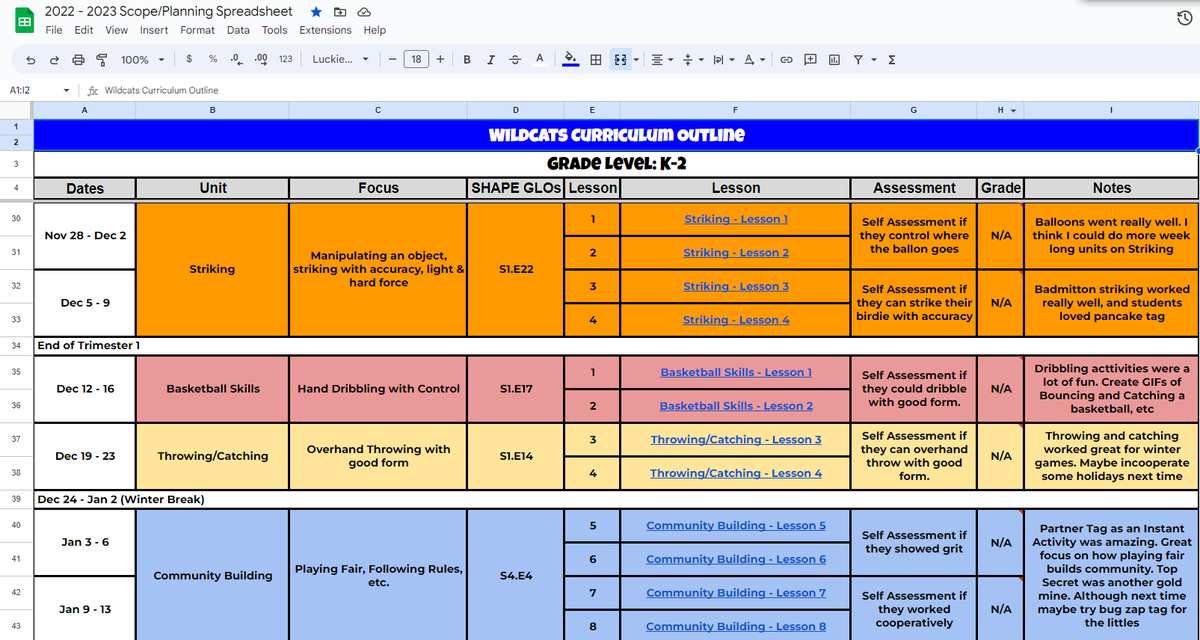Toggle Strikethrough formatting
This screenshot has width=1200, height=640.
(x=515, y=59)
